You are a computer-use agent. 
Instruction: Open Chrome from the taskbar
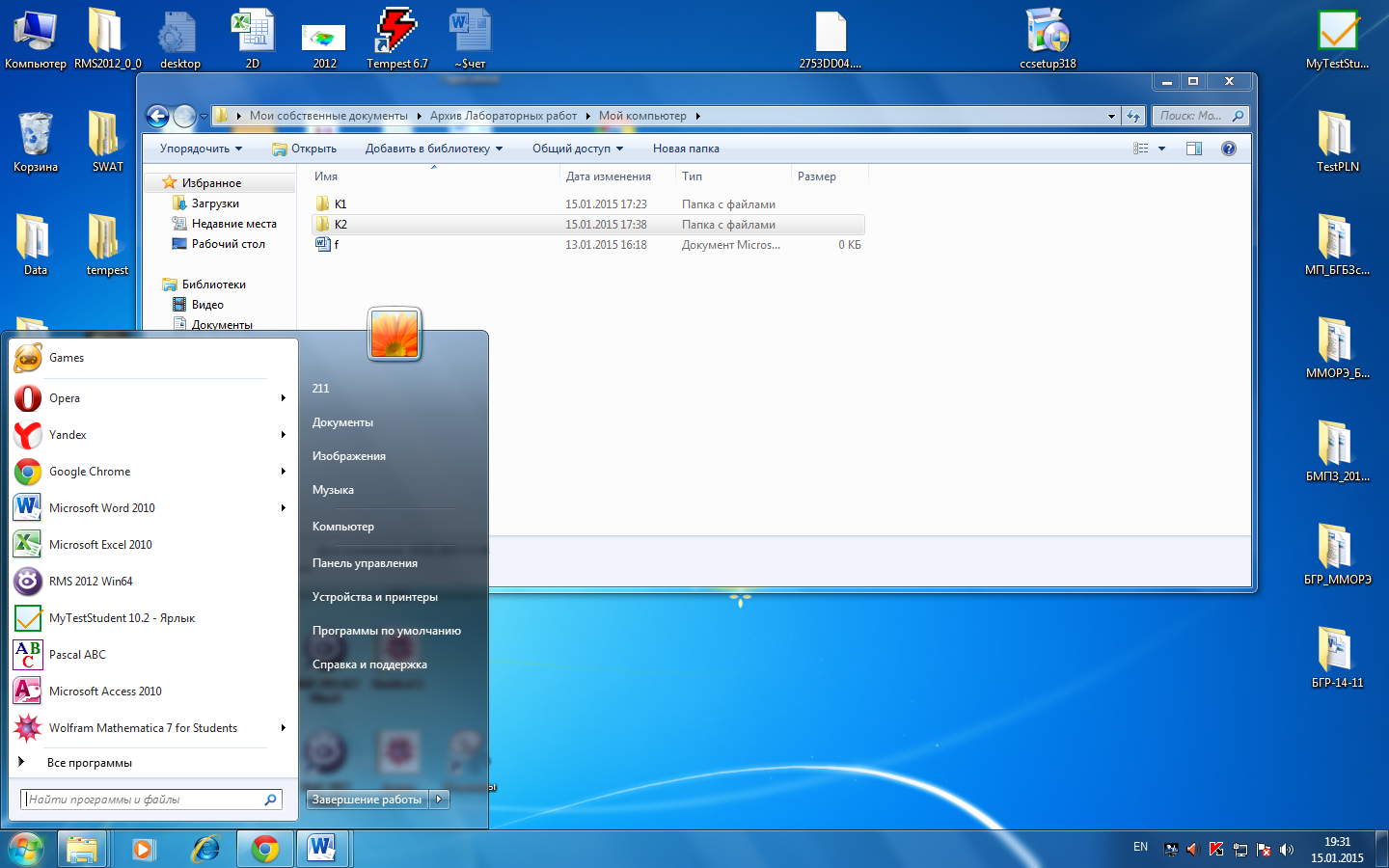265,849
